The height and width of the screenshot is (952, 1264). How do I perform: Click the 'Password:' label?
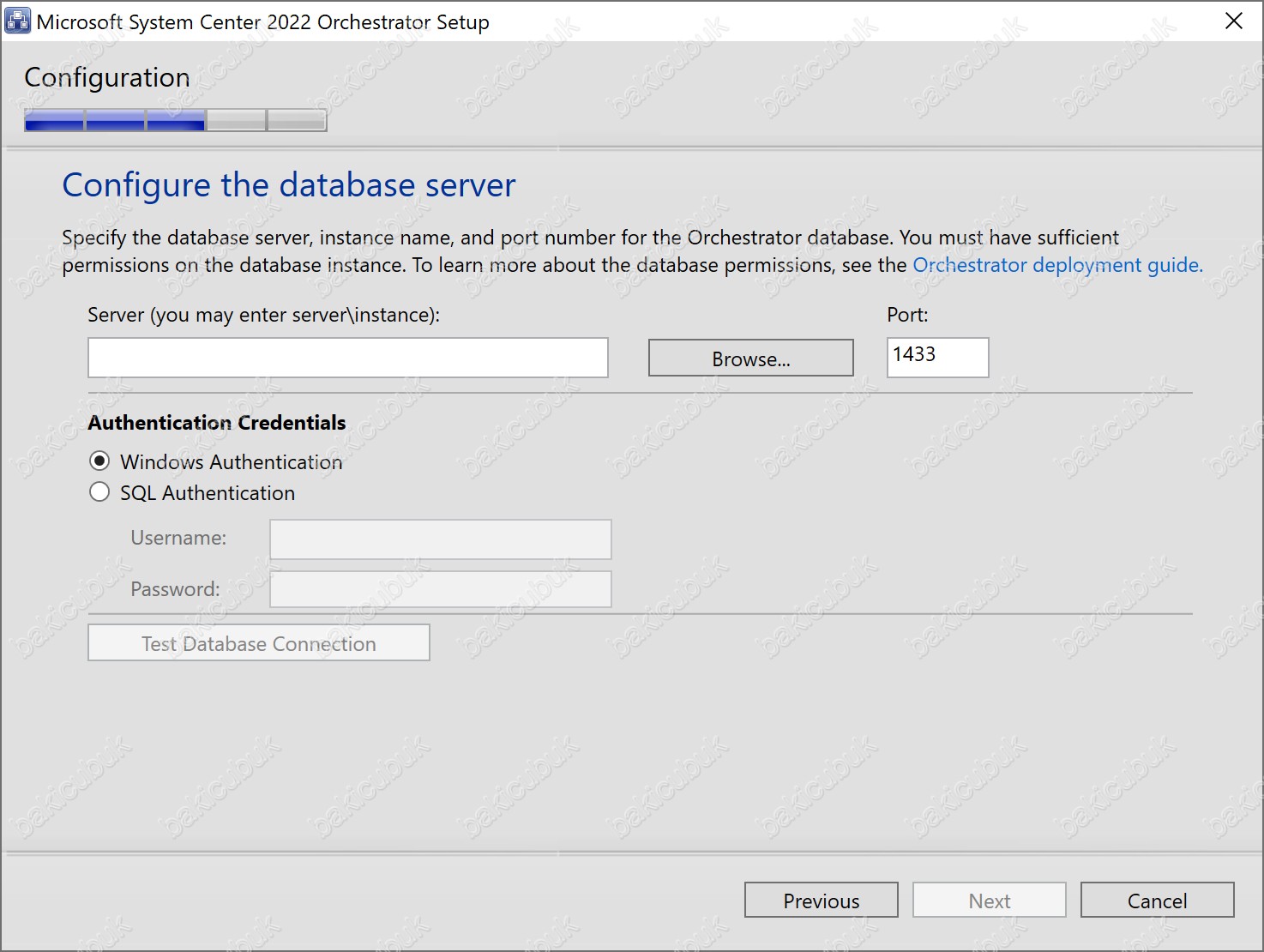pos(175,589)
